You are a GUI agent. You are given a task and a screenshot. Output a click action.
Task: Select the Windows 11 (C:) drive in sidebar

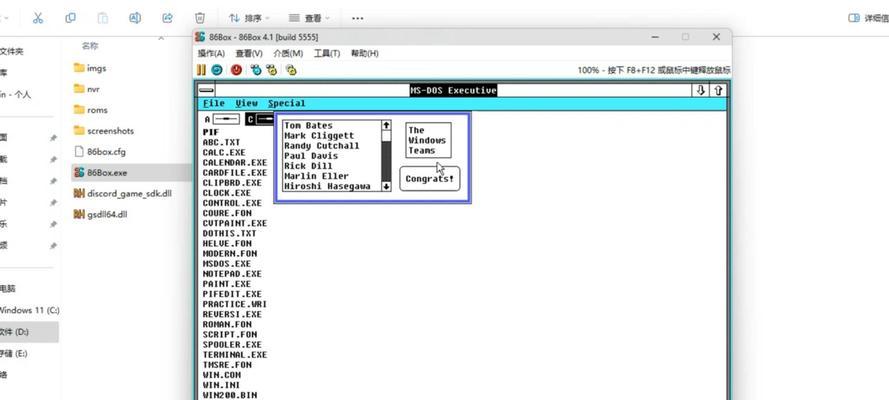pos(29,310)
